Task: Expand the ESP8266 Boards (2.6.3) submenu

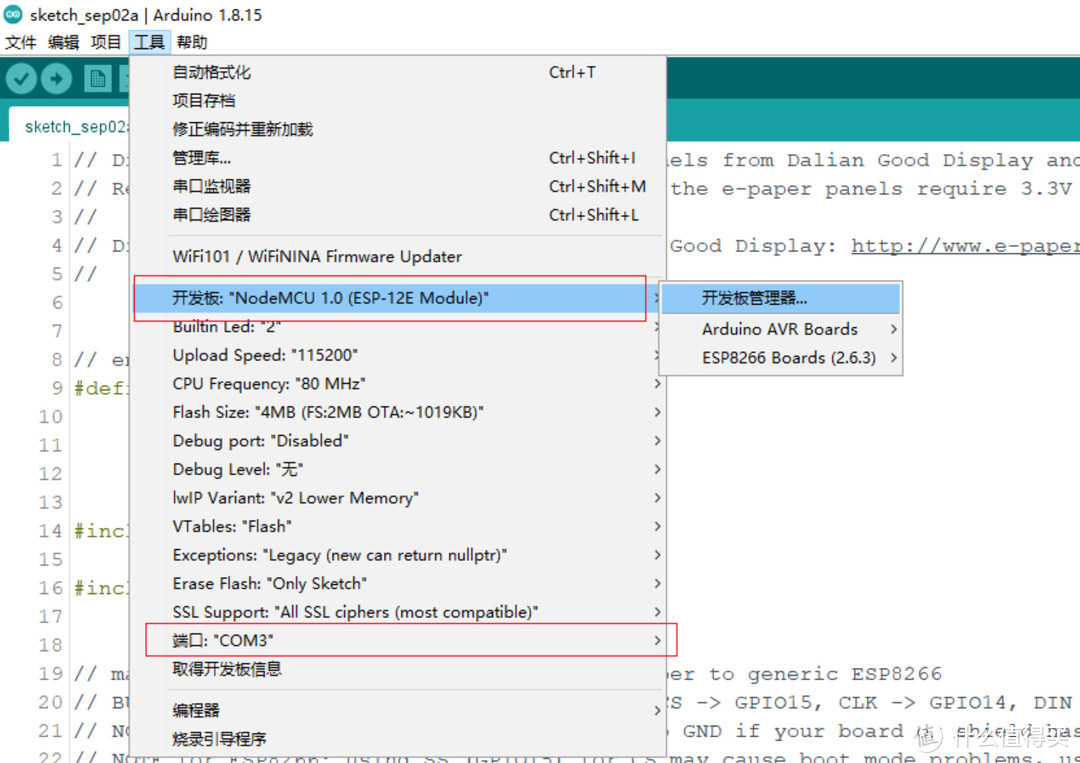Action: click(779, 357)
